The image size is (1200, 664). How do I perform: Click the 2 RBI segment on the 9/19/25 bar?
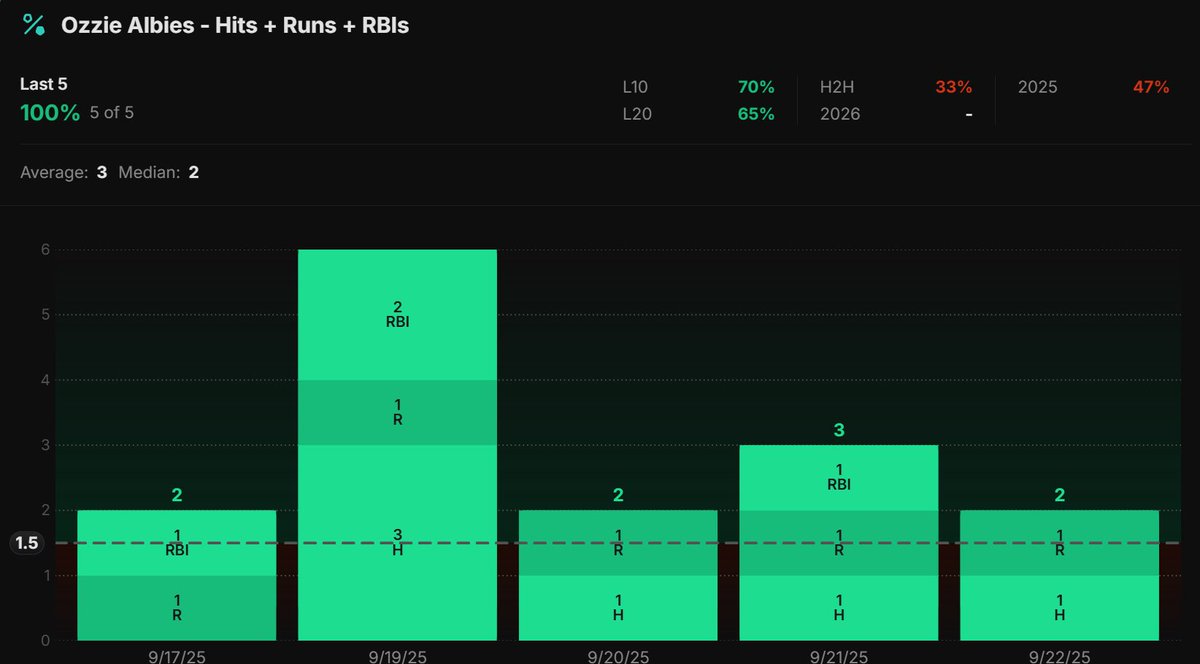[x=397, y=313]
